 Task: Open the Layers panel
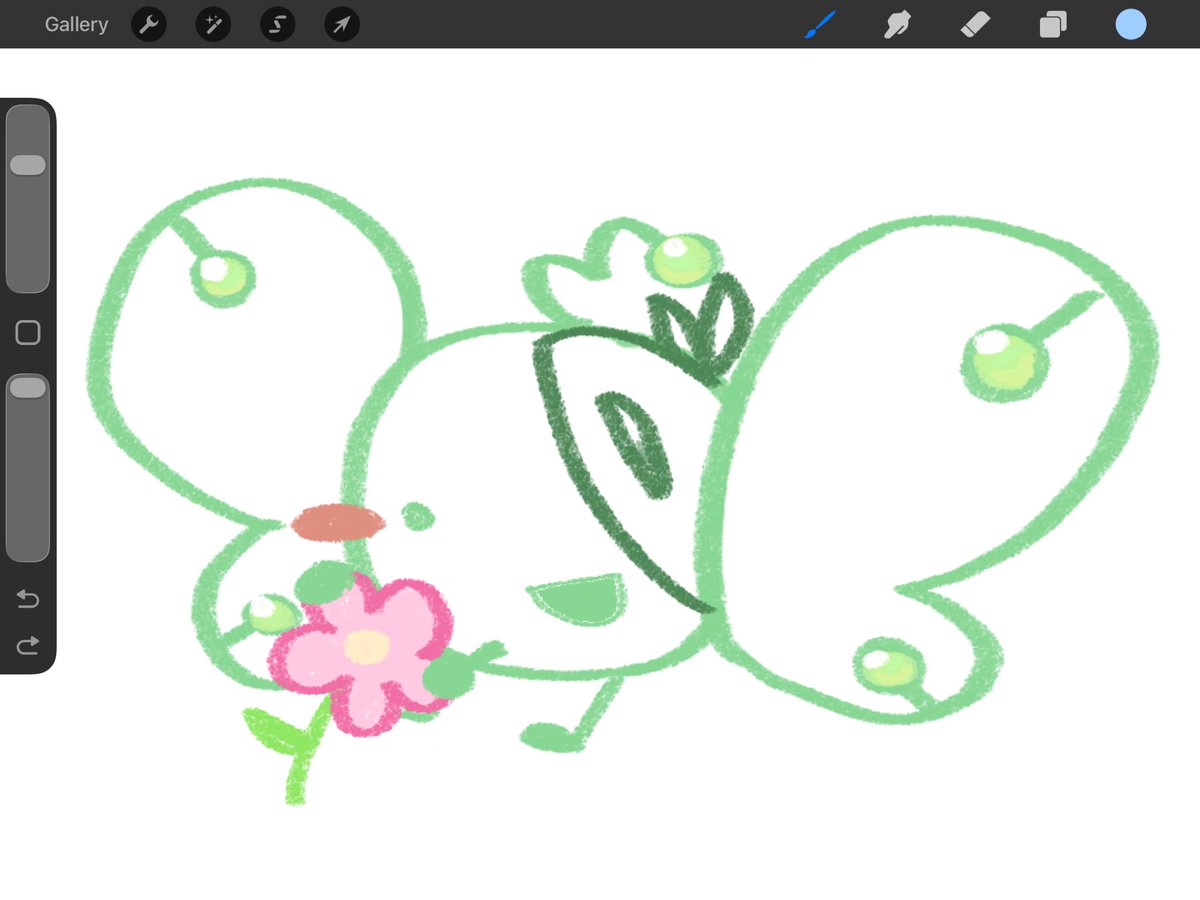tap(1053, 24)
